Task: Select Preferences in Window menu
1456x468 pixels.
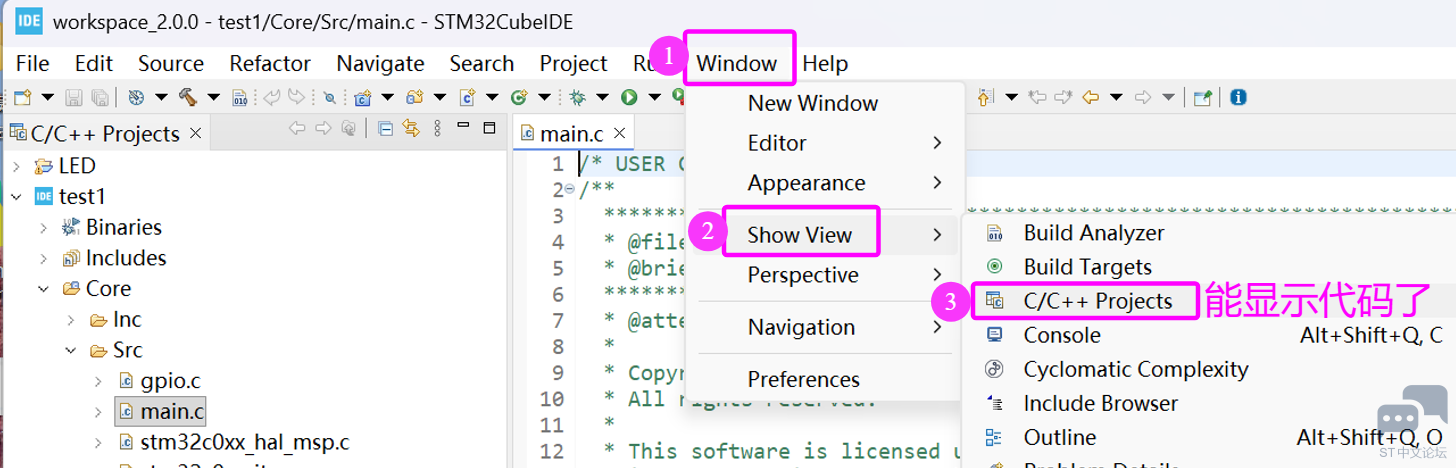Action: [x=825, y=379]
